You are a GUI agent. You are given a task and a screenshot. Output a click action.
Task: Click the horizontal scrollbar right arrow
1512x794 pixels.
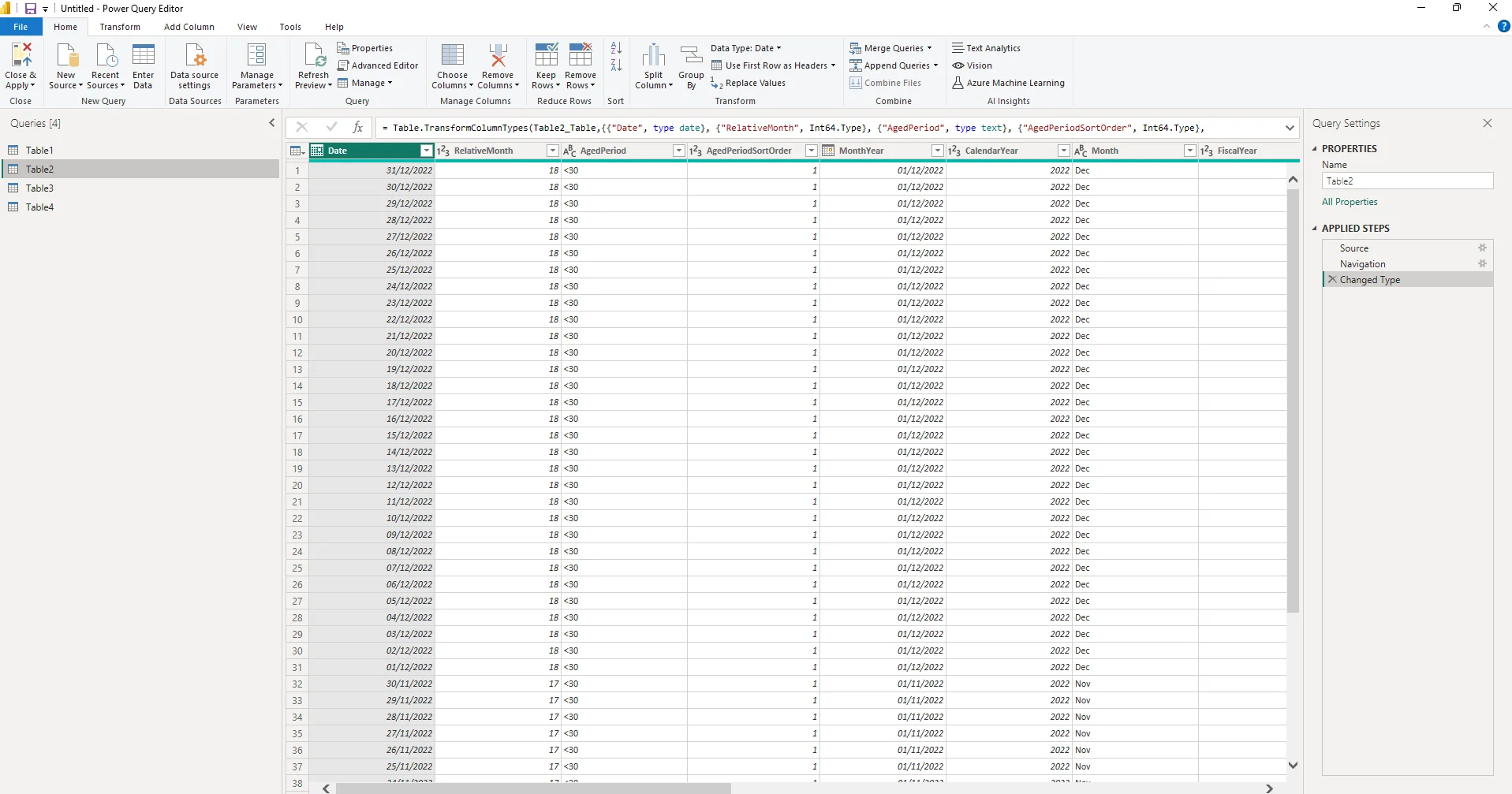pyautogui.click(x=1269, y=788)
